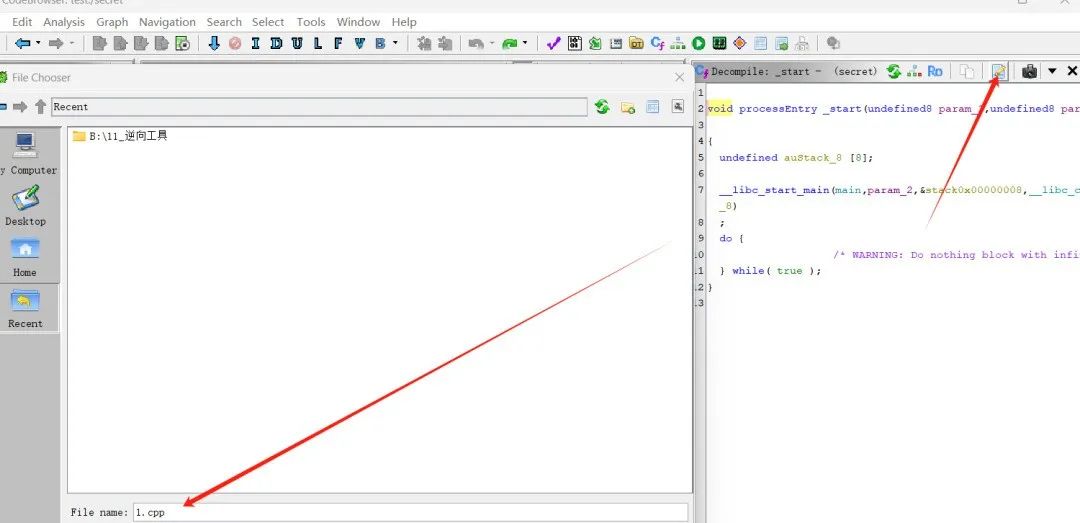The width and height of the screenshot is (1080, 523).
Task: Click the 'L' next label navigation icon
Action: (x=318, y=43)
